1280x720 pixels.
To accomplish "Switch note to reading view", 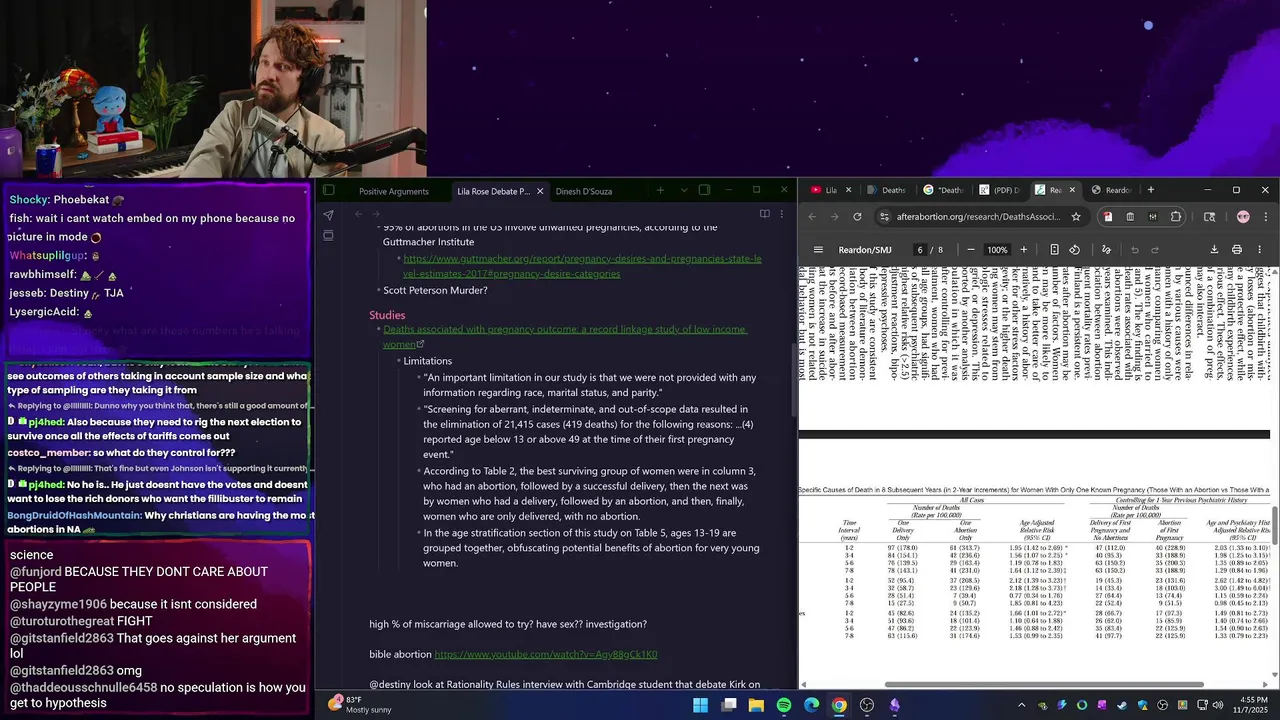I will (x=765, y=214).
